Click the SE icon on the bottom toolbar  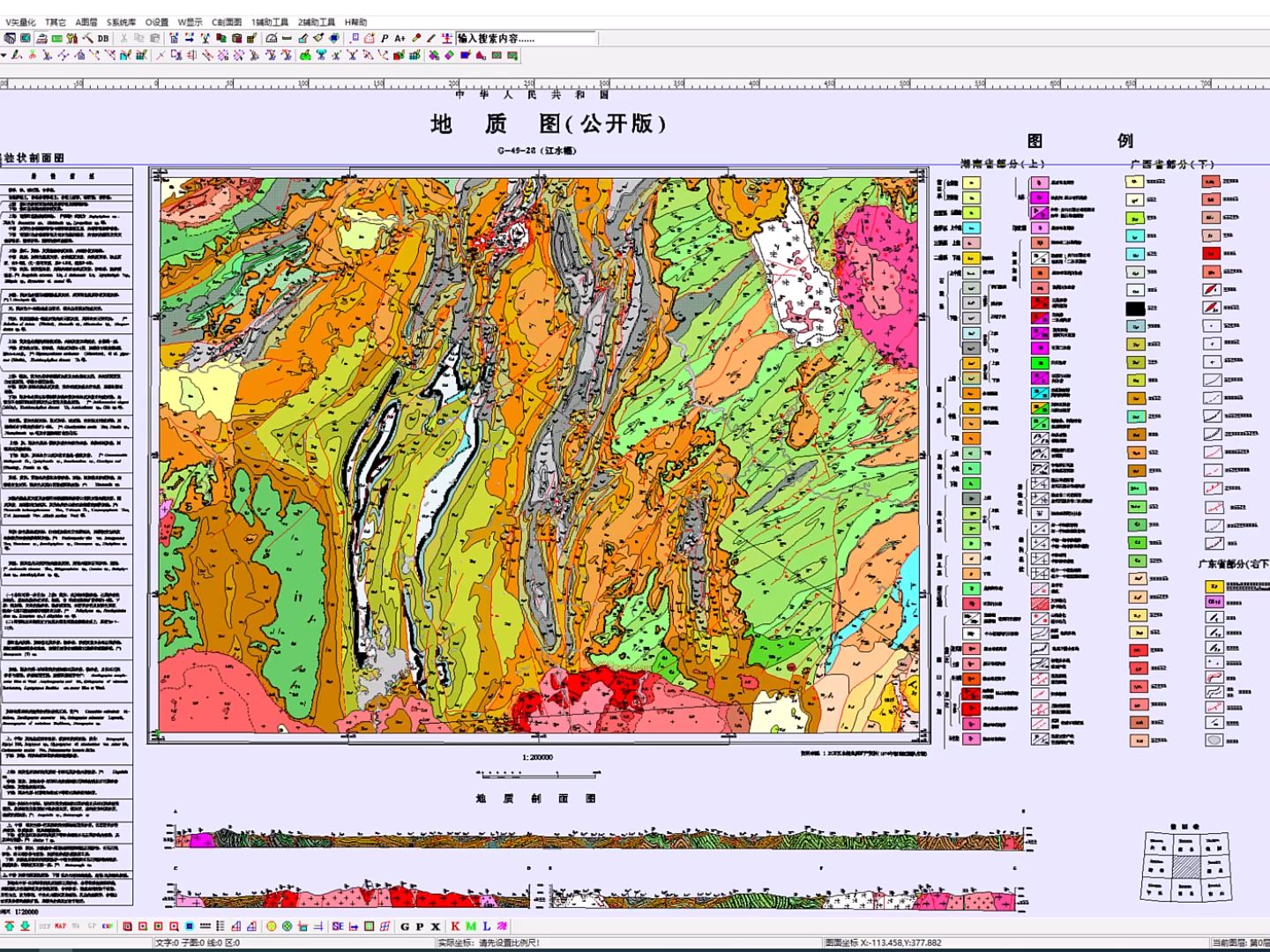coord(337,926)
